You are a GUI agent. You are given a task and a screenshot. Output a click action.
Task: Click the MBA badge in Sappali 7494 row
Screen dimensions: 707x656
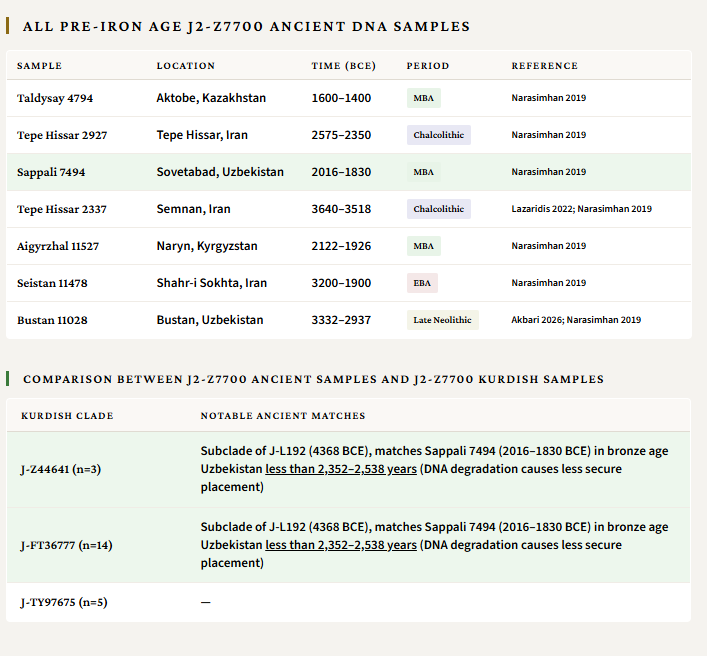pyautogui.click(x=424, y=172)
